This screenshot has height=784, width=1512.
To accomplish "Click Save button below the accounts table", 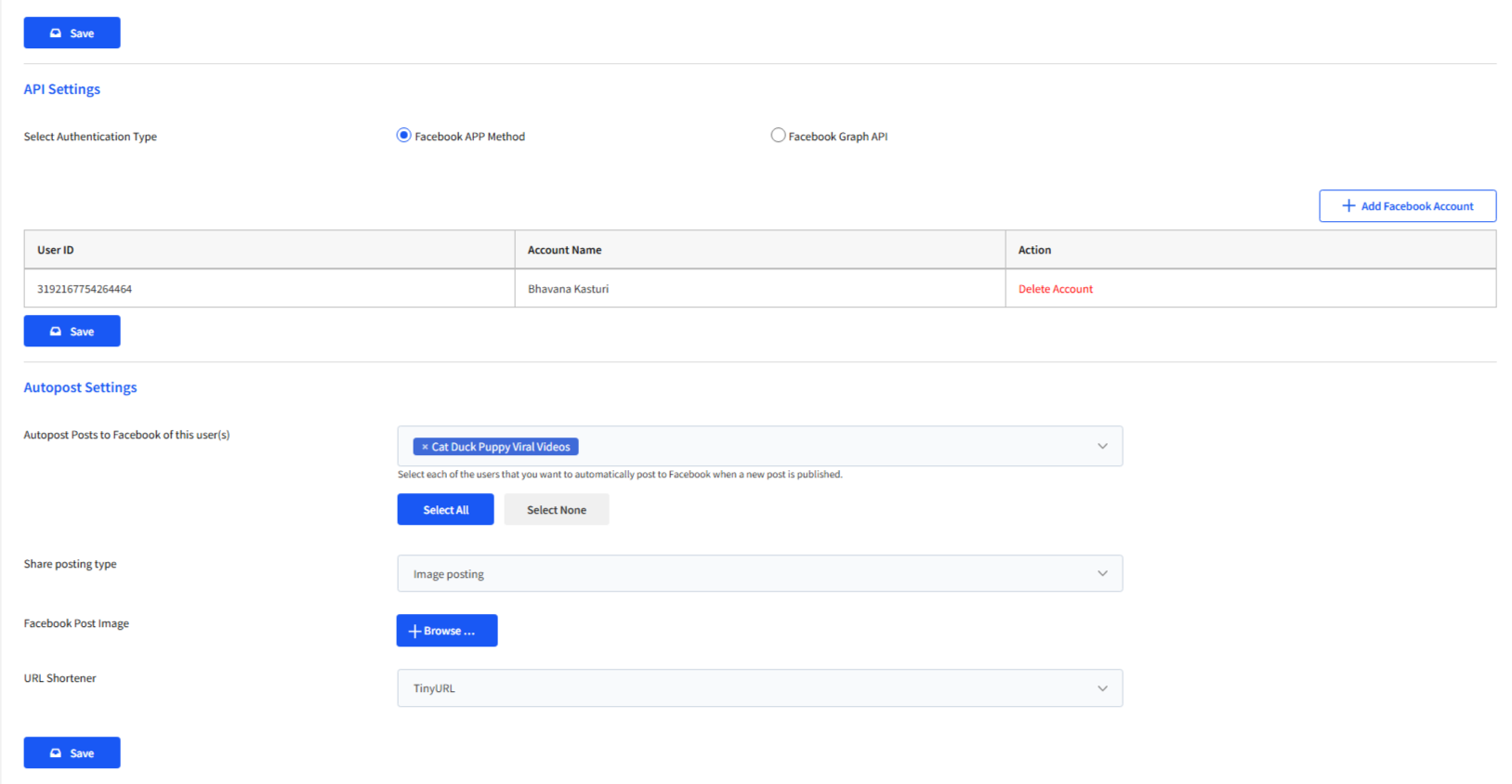I will [x=72, y=331].
